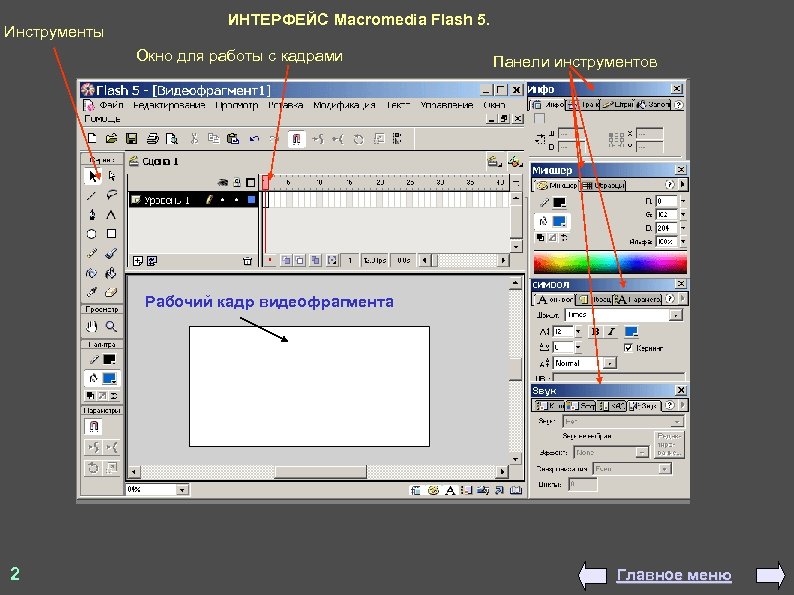Click the Главное меню link
The height and width of the screenshot is (595, 794).
(x=674, y=575)
